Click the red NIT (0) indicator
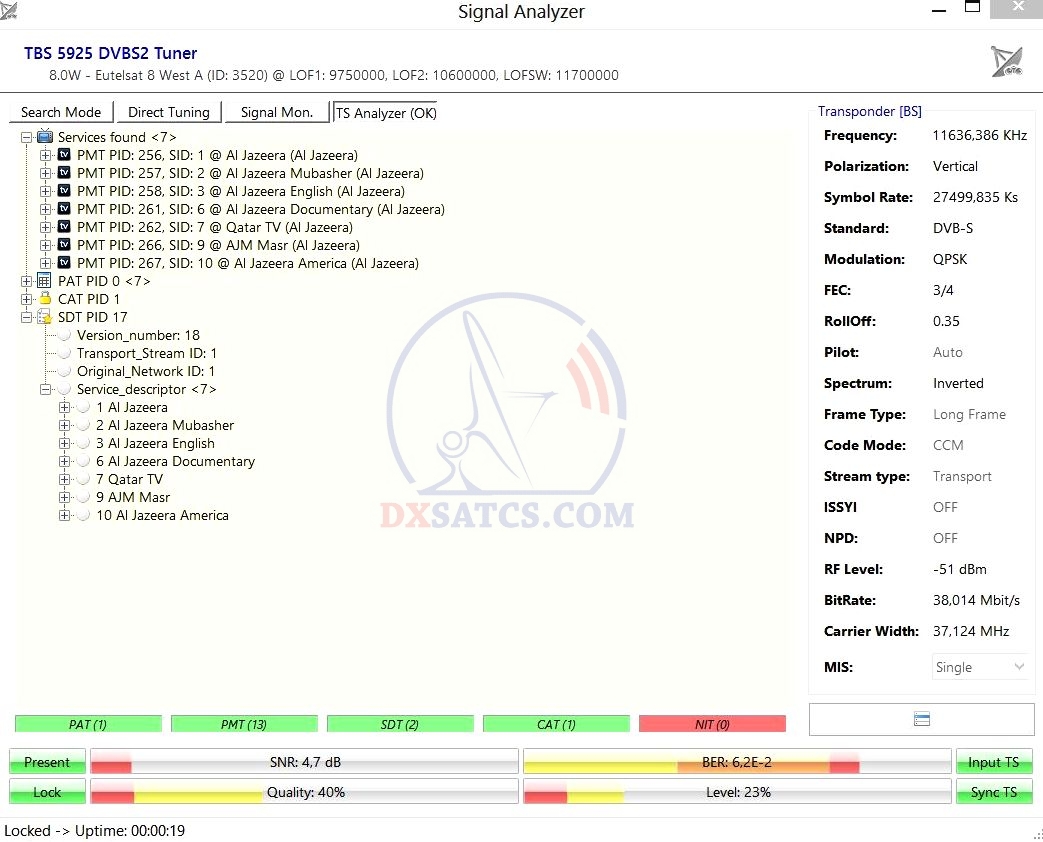1043x842 pixels. (x=712, y=724)
